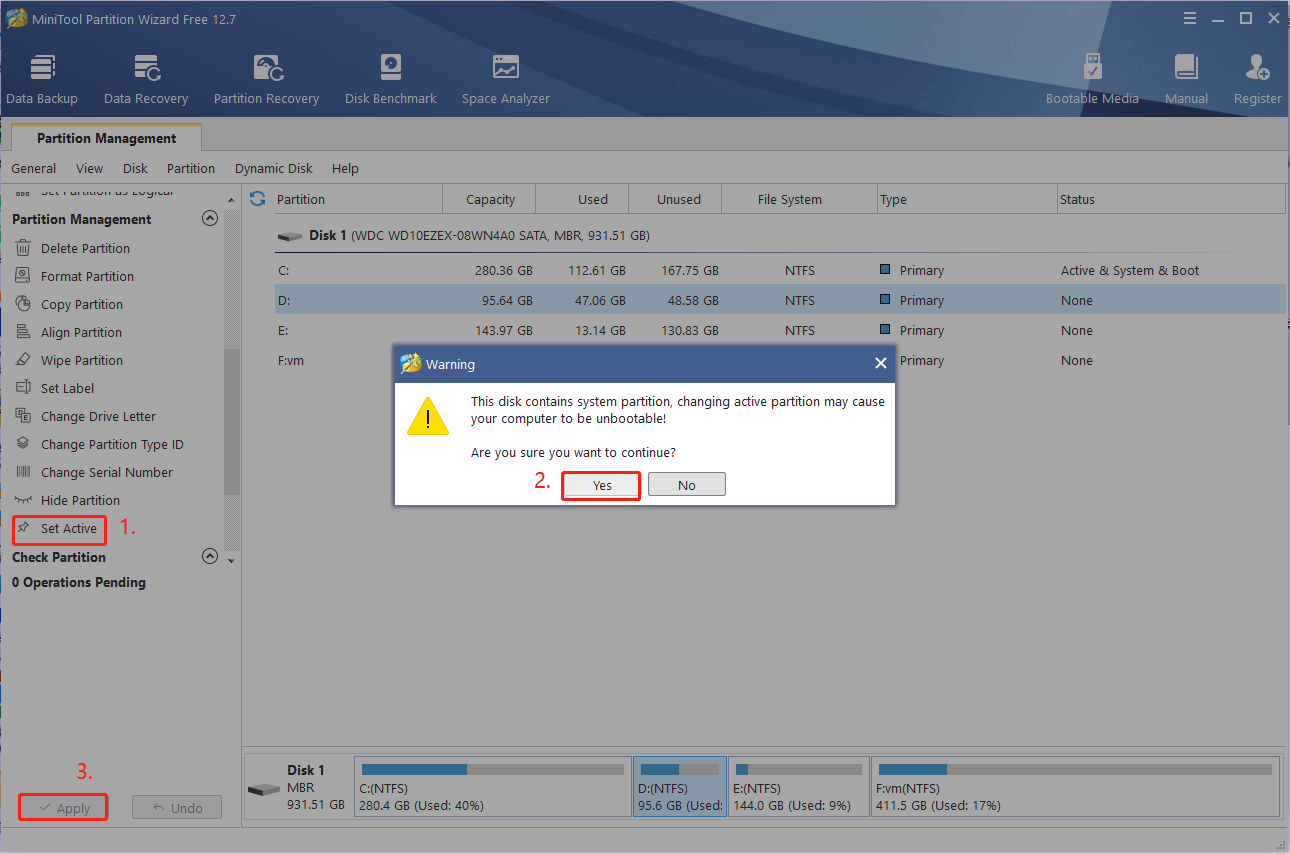The width and height of the screenshot is (1290, 854).
Task: Click Copy Partition icon
Action: (23, 304)
